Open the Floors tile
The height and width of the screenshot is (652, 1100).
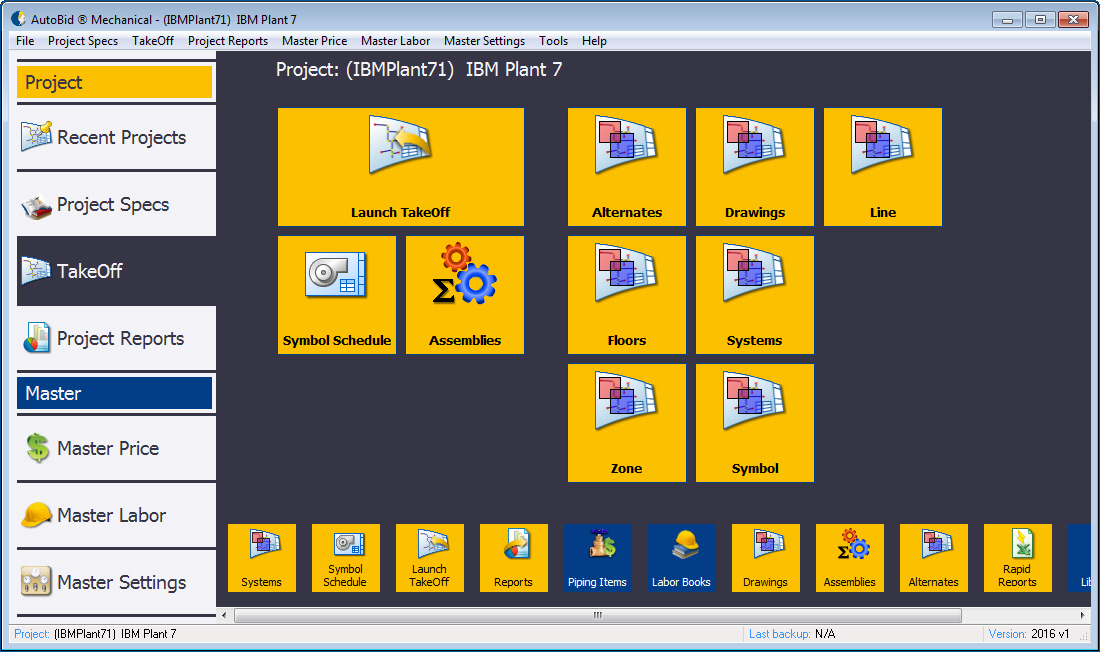(x=626, y=294)
